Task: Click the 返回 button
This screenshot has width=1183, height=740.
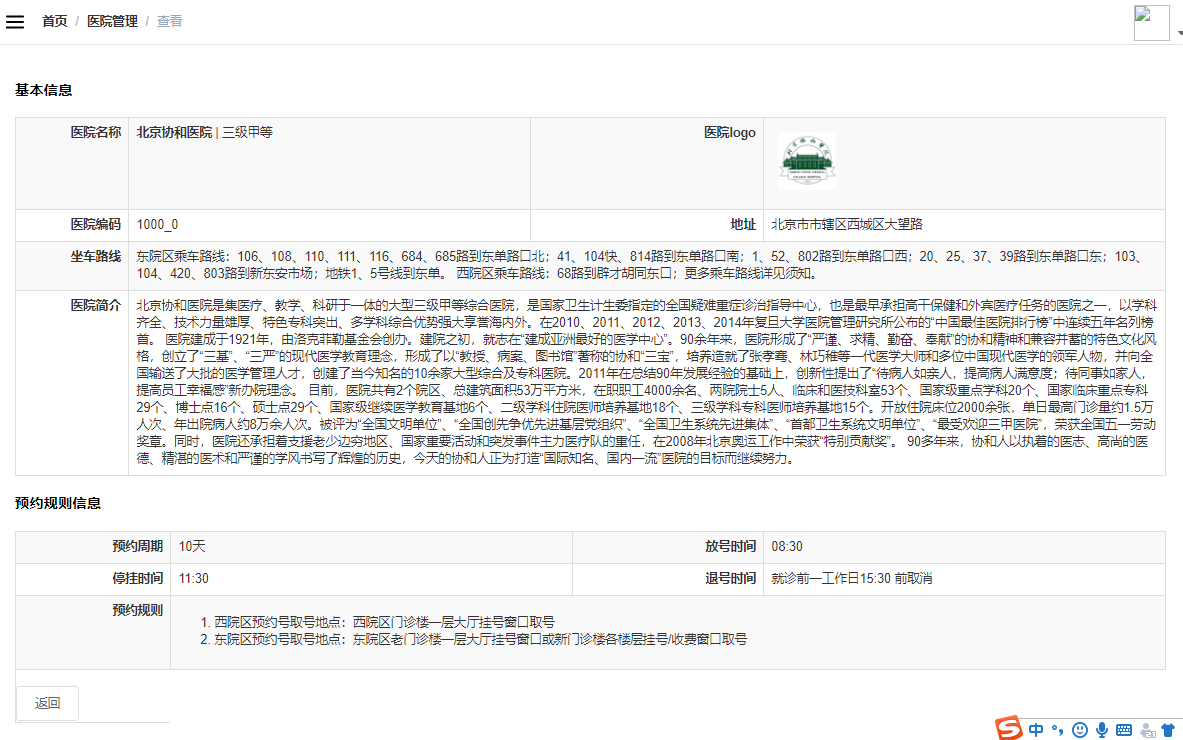Action: tap(48, 703)
